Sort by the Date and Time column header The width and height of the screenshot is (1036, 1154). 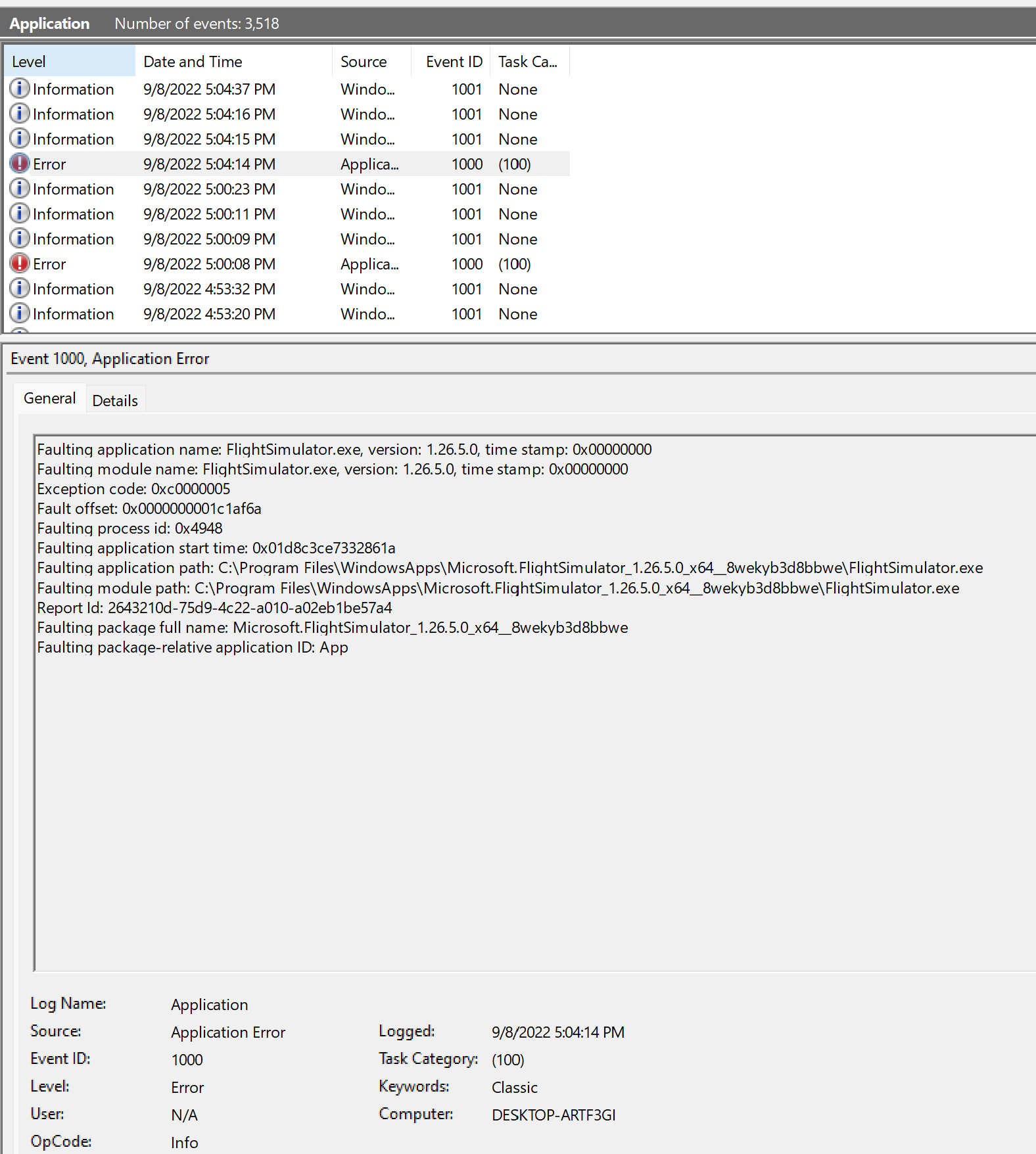(x=233, y=62)
